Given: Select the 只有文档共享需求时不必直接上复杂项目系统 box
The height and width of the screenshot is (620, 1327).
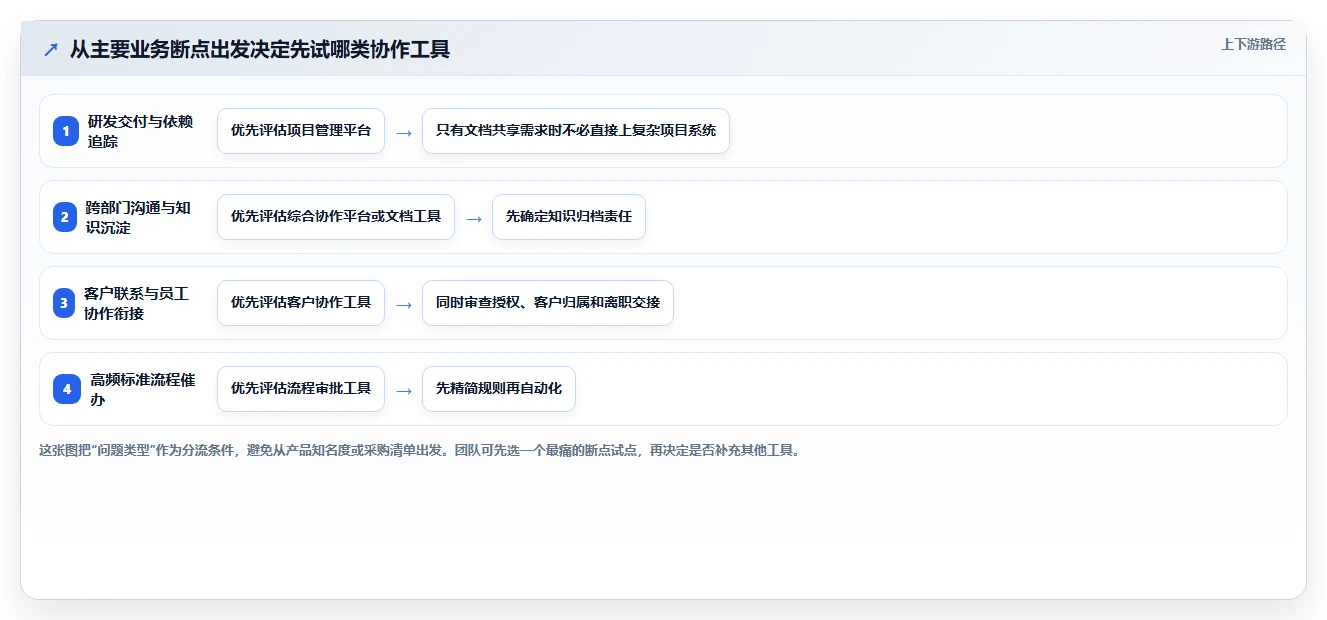Looking at the screenshot, I should pos(576,131).
